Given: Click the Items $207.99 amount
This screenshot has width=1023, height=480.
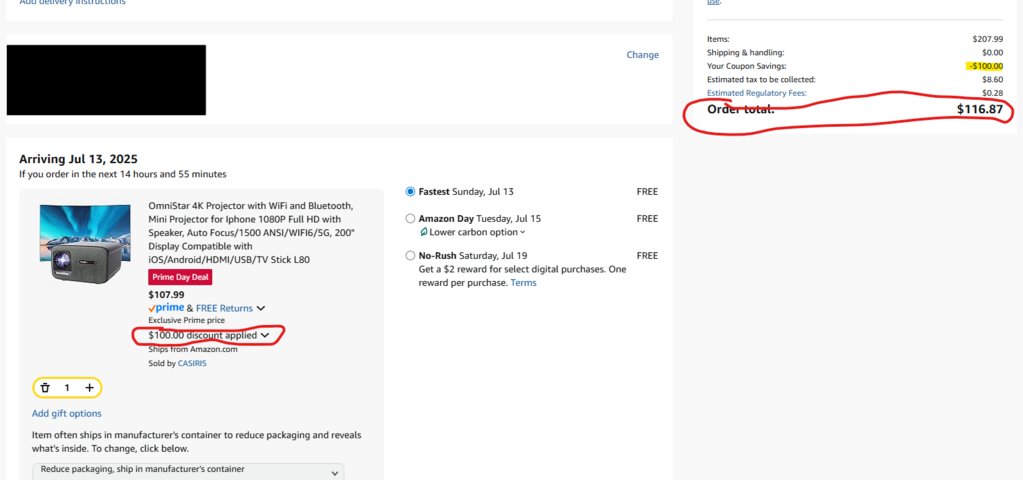Looking at the screenshot, I should [x=988, y=39].
